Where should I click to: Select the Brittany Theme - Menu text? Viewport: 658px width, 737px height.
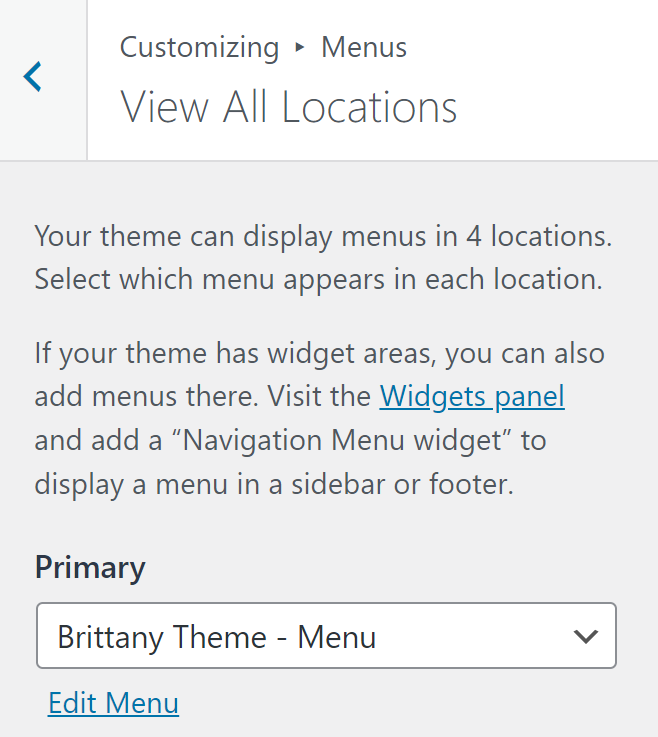click(217, 636)
